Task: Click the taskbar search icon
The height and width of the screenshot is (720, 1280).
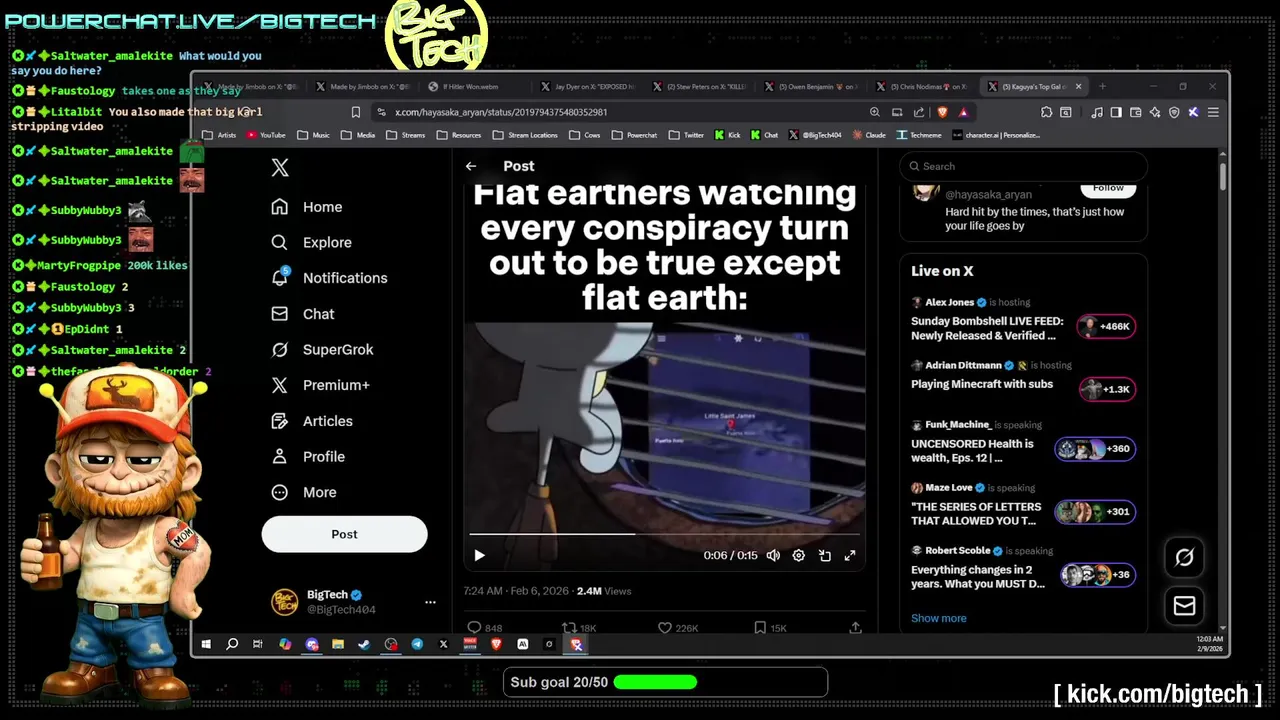Action: pyautogui.click(x=232, y=645)
